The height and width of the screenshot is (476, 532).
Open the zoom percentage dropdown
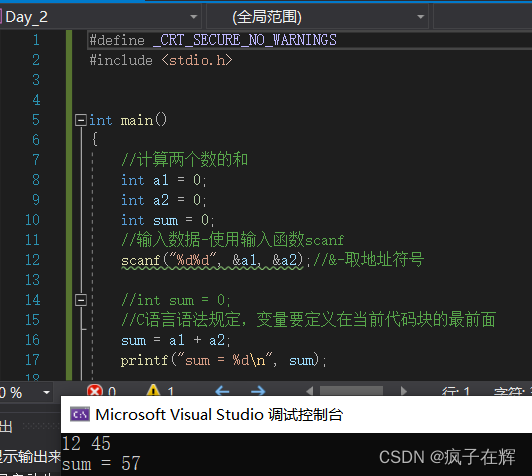[x=46, y=393]
